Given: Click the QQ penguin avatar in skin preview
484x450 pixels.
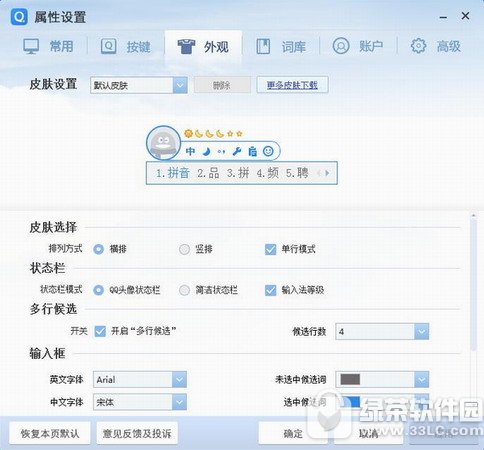Looking at the screenshot, I should point(163,143).
